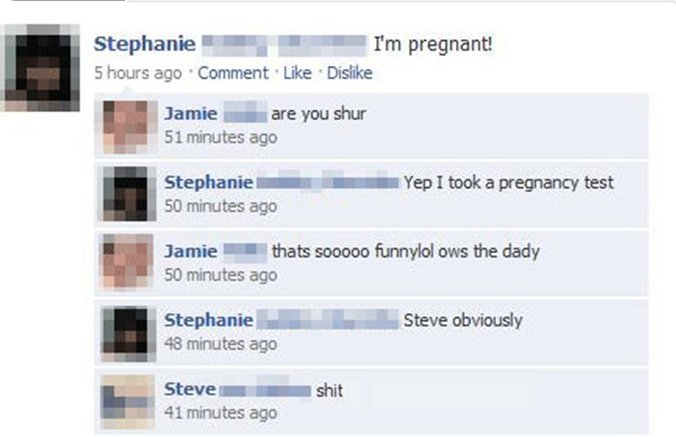
Task: Click Jamie's name on 'ows the dady' comment
Action: (191, 251)
